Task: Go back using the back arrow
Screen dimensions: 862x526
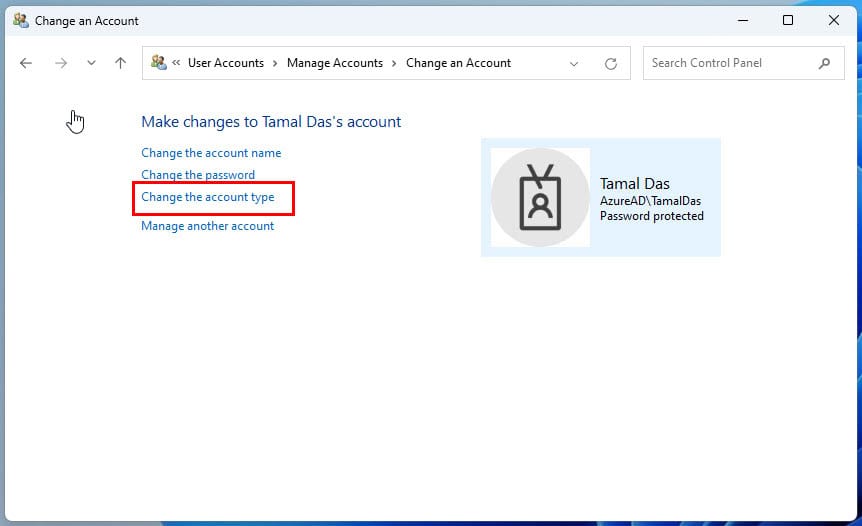Action: (x=26, y=63)
